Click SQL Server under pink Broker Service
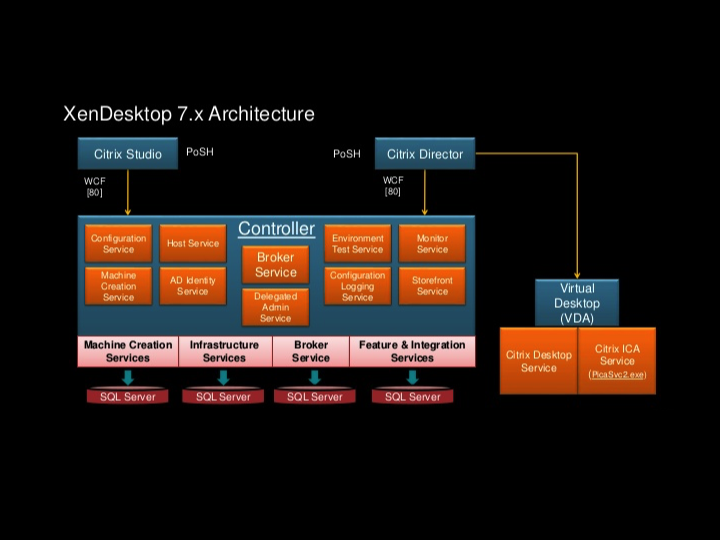 click(x=315, y=396)
